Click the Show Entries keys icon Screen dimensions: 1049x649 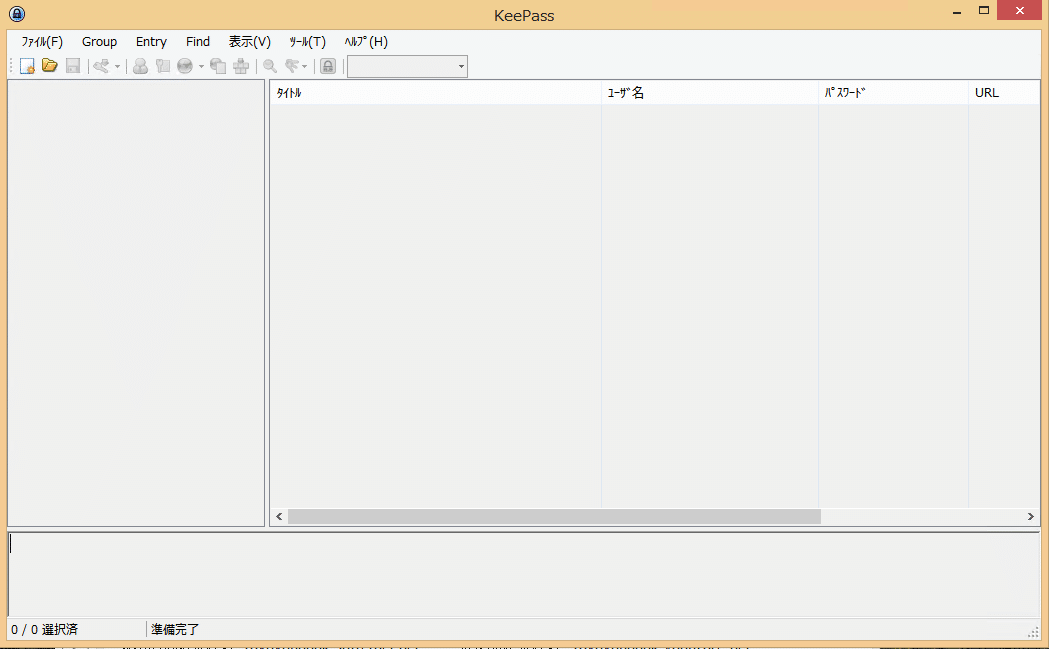pos(291,66)
